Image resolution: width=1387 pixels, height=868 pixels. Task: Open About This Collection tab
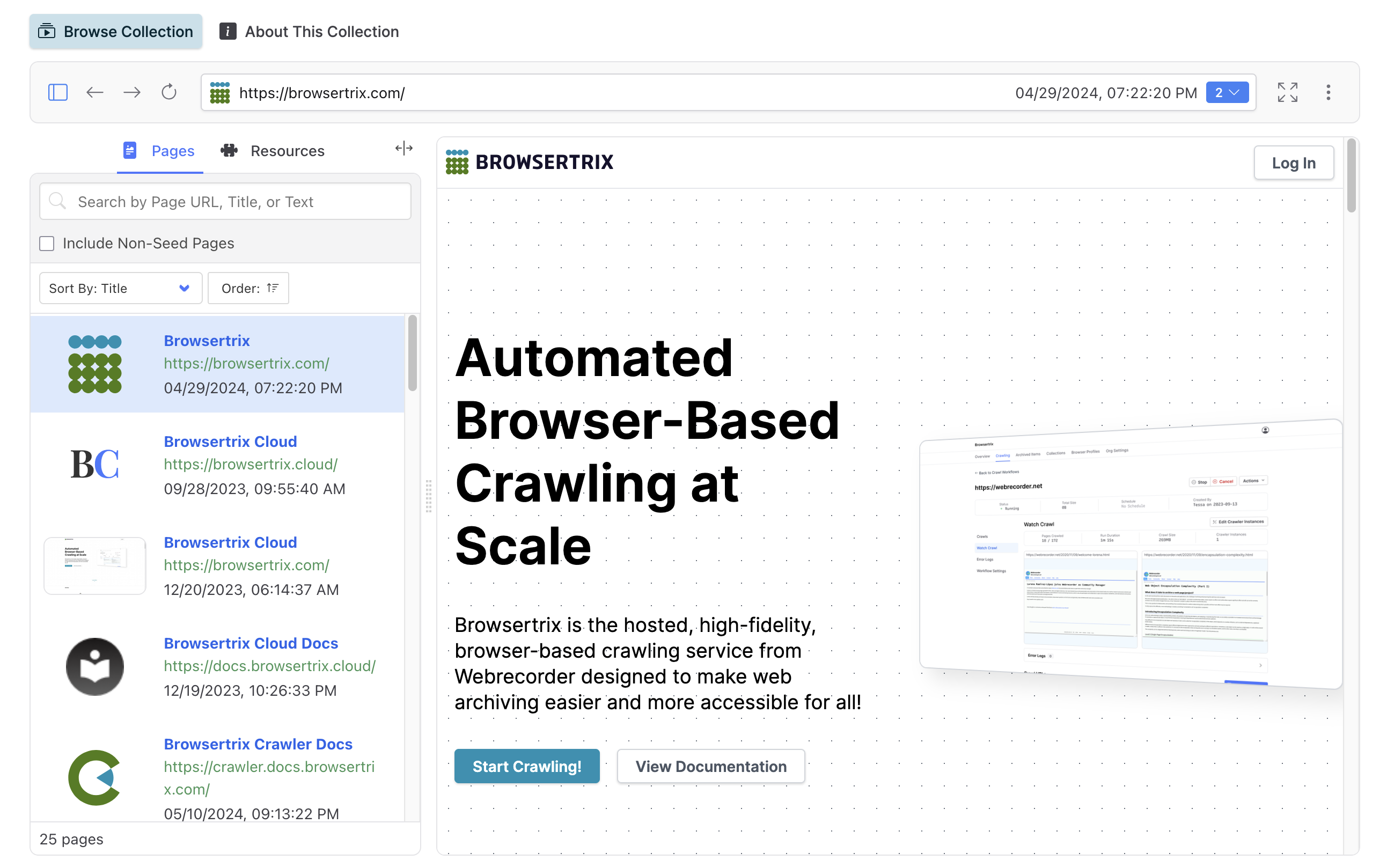[x=309, y=31]
